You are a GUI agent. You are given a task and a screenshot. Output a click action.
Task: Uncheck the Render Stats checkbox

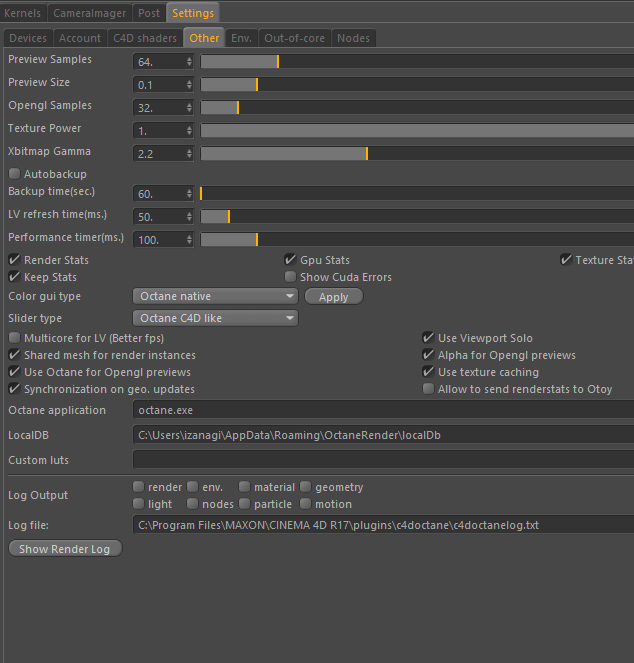[x=14, y=260]
